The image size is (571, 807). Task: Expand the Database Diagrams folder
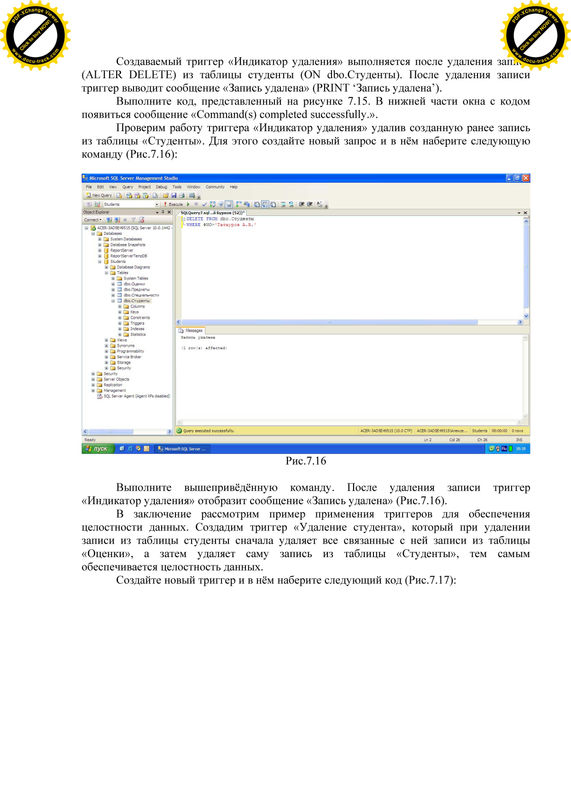[x=107, y=267]
